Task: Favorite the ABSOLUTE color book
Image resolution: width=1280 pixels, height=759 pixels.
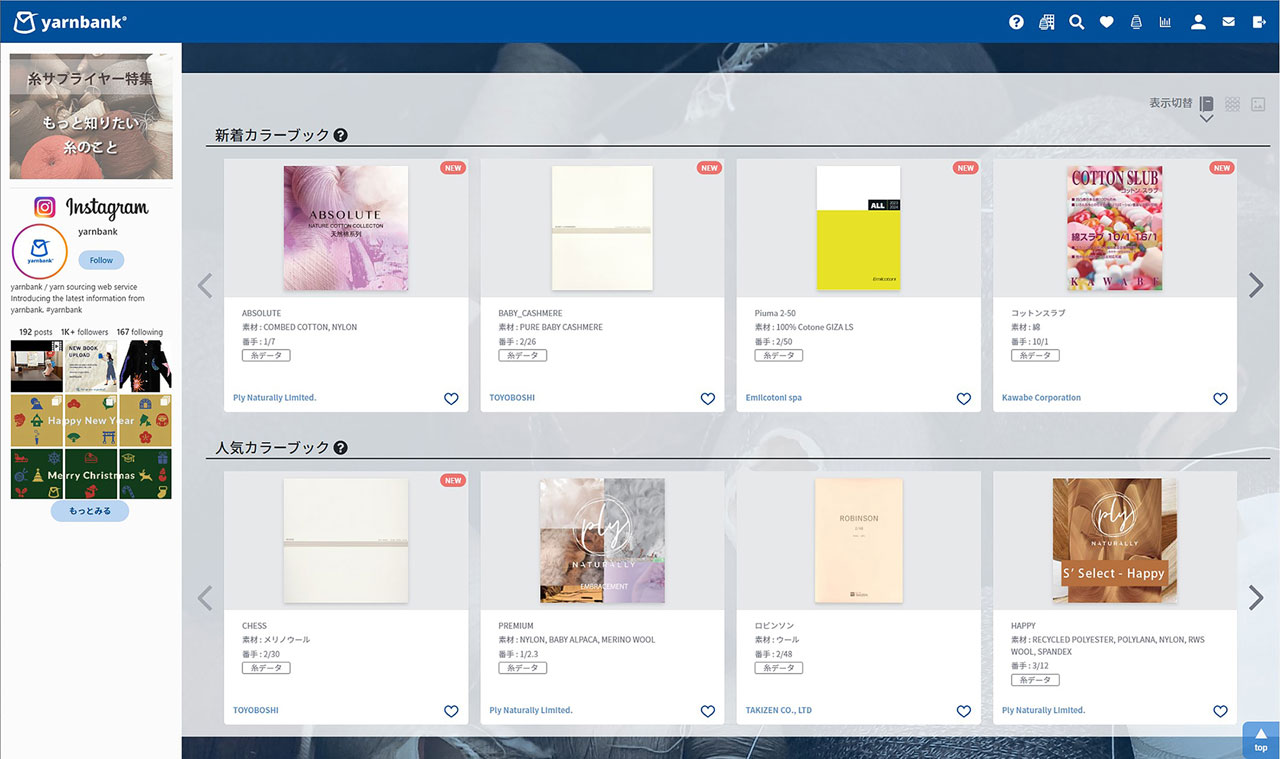Action: (451, 398)
